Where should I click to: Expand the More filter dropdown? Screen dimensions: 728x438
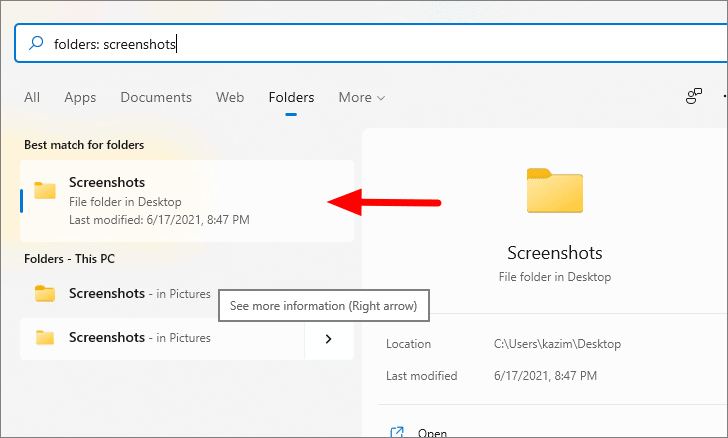362,97
